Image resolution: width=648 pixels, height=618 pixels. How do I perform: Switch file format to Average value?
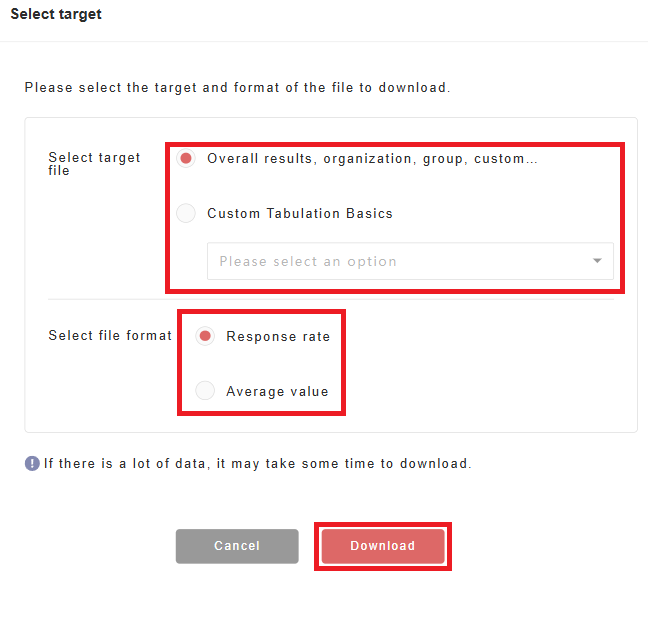pyautogui.click(x=205, y=391)
